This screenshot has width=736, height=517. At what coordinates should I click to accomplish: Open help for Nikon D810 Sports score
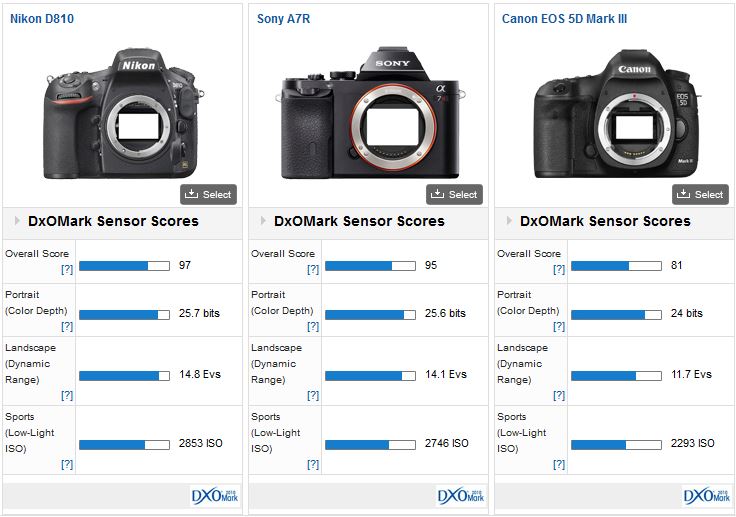[x=66, y=464]
